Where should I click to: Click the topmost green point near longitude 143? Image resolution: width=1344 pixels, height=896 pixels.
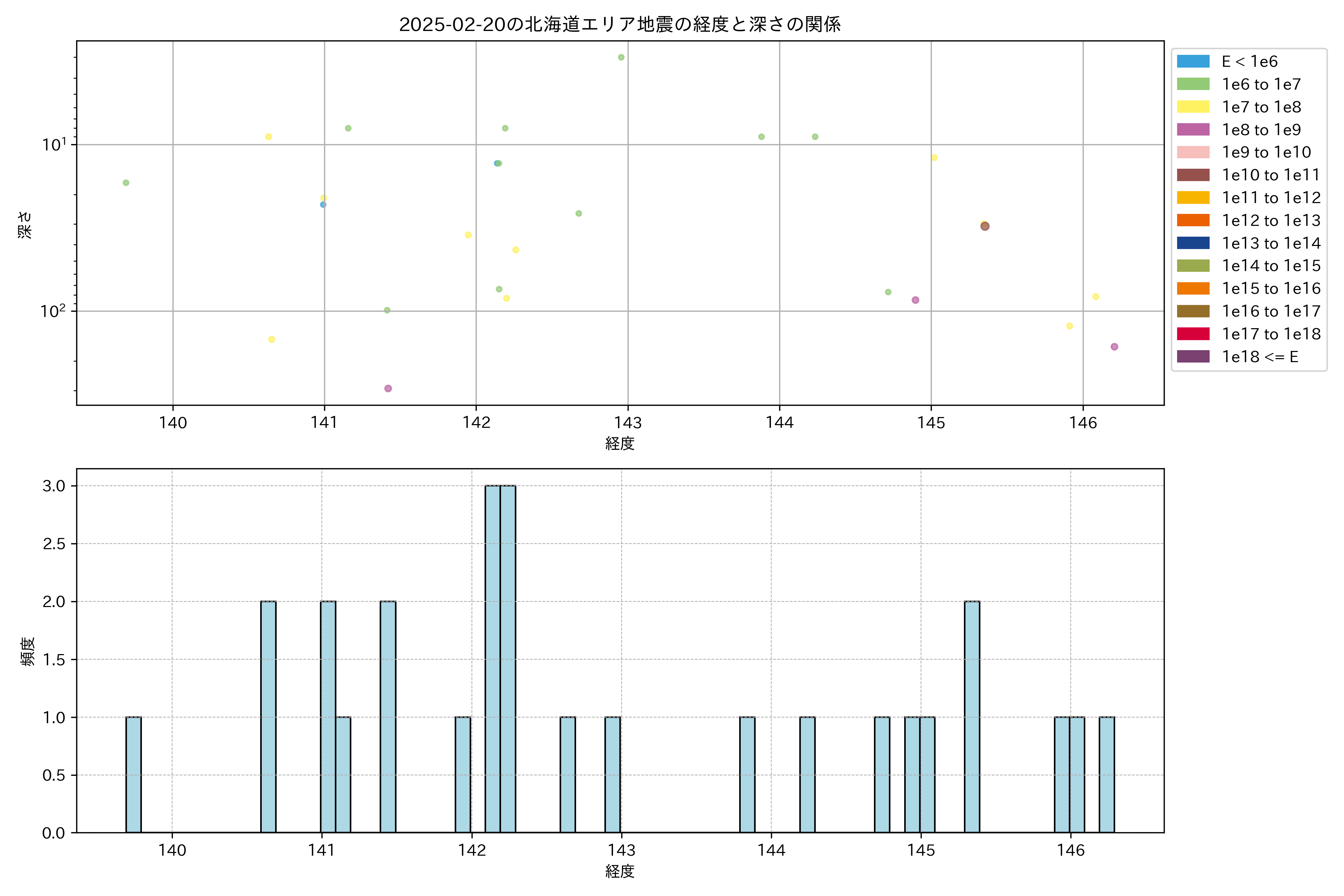coord(621,57)
